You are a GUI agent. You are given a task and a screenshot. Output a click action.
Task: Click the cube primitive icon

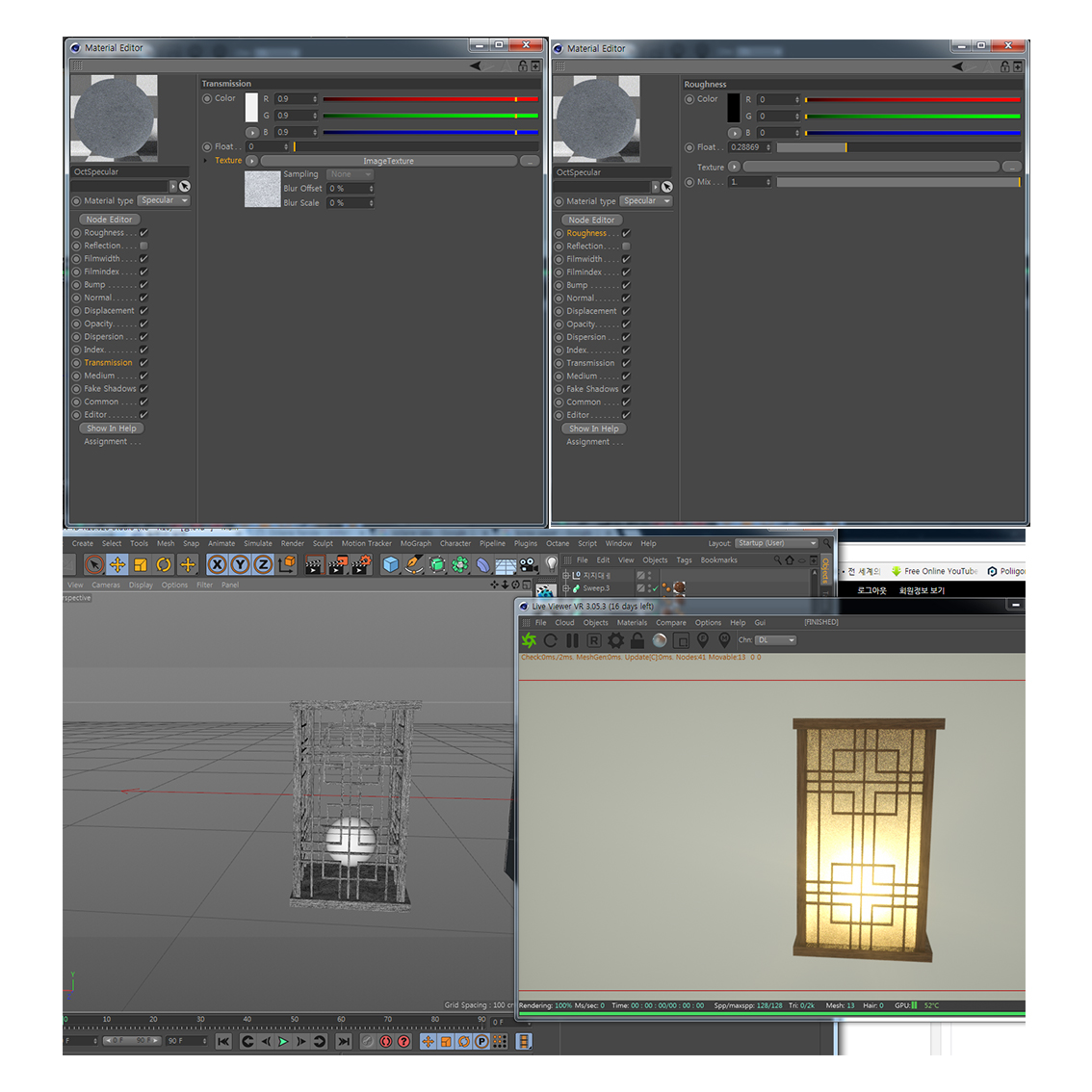click(390, 565)
